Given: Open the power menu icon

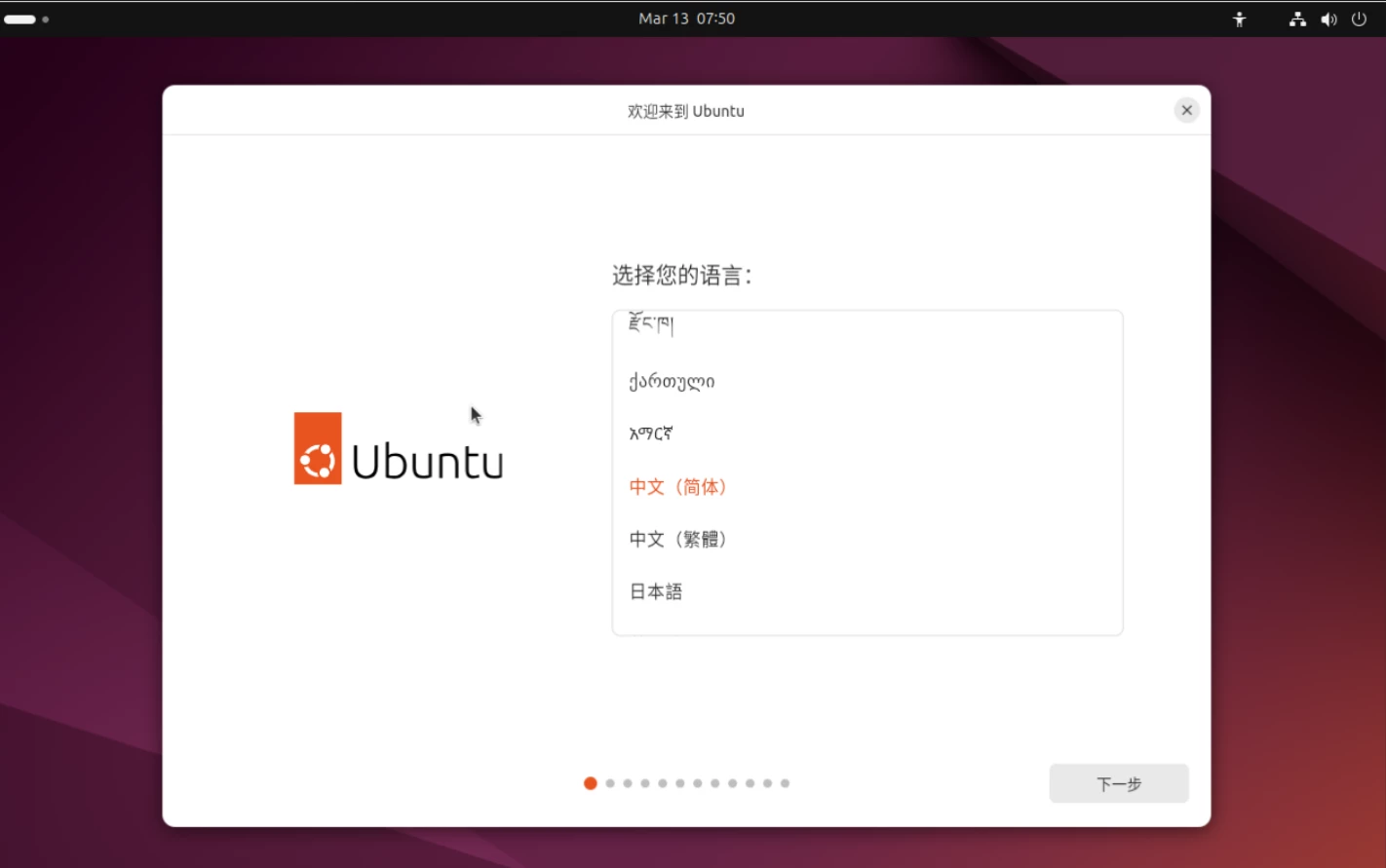Looking at the screenshot, I should [x=1359, y=19].
